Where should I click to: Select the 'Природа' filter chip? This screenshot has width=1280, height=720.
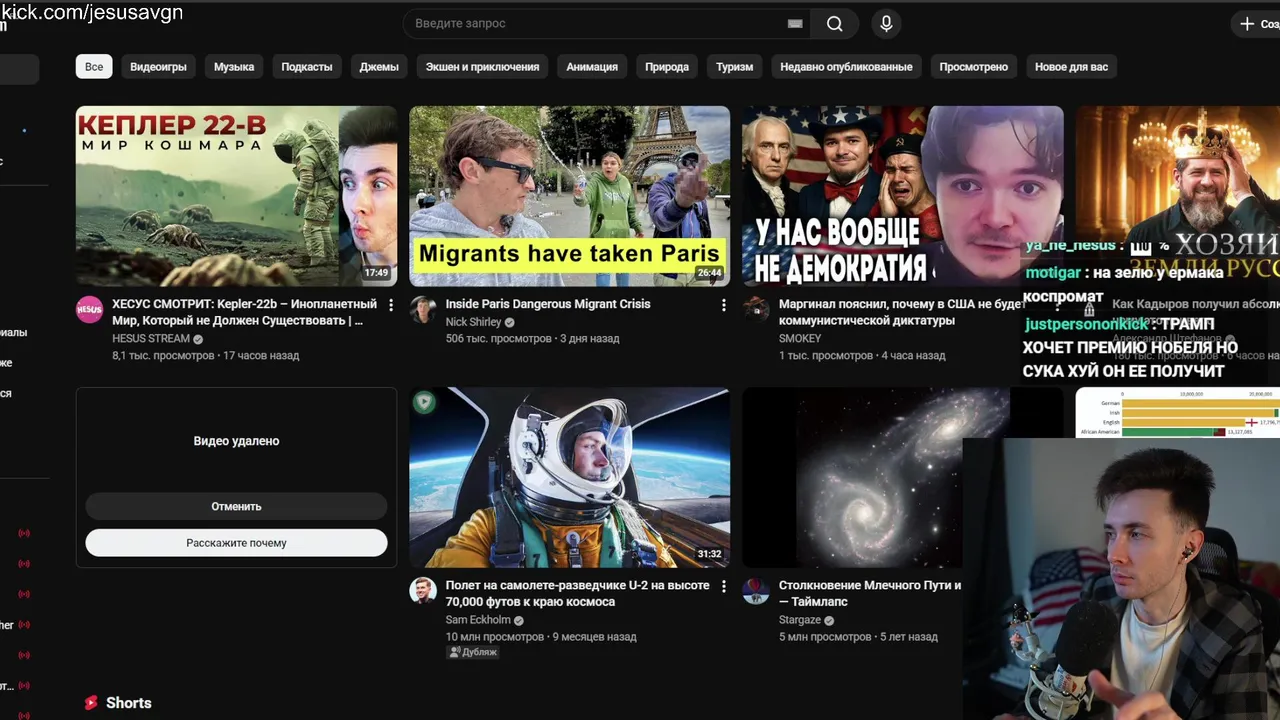[x=667, y=67]
